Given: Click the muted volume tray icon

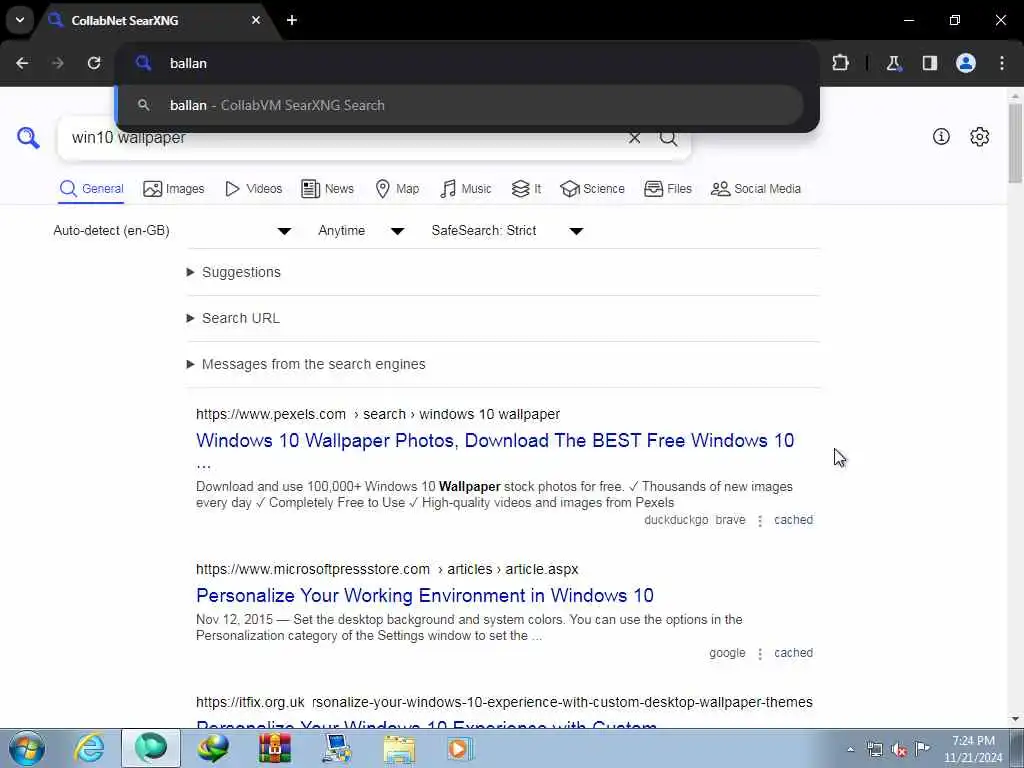Looking at the screenshot, I should (x=899, y=749).
